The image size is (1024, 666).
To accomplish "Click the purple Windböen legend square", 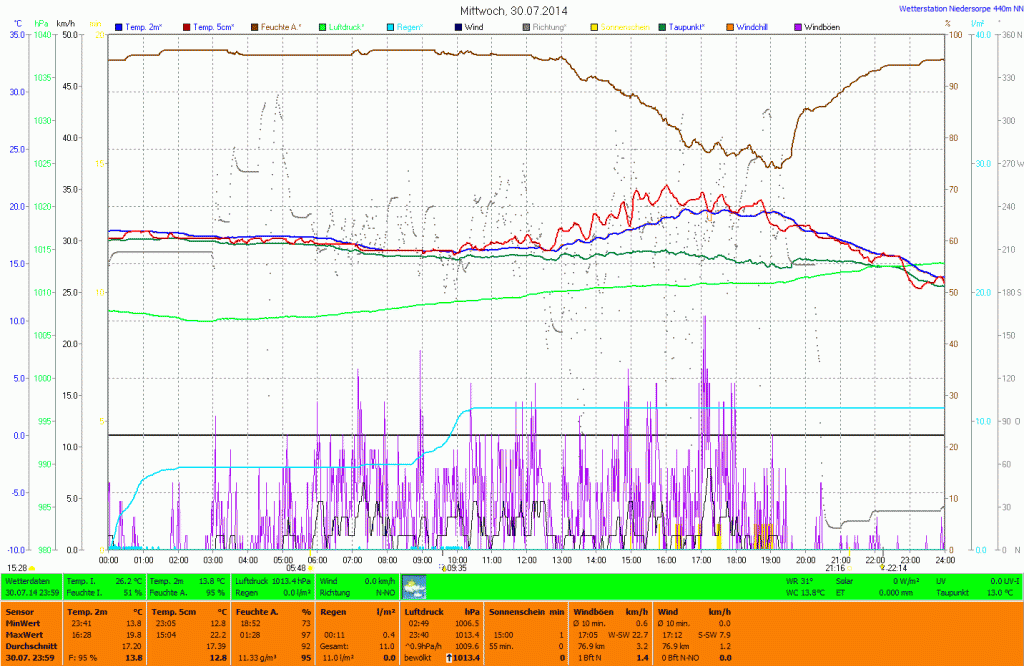I will click(797, 26).
